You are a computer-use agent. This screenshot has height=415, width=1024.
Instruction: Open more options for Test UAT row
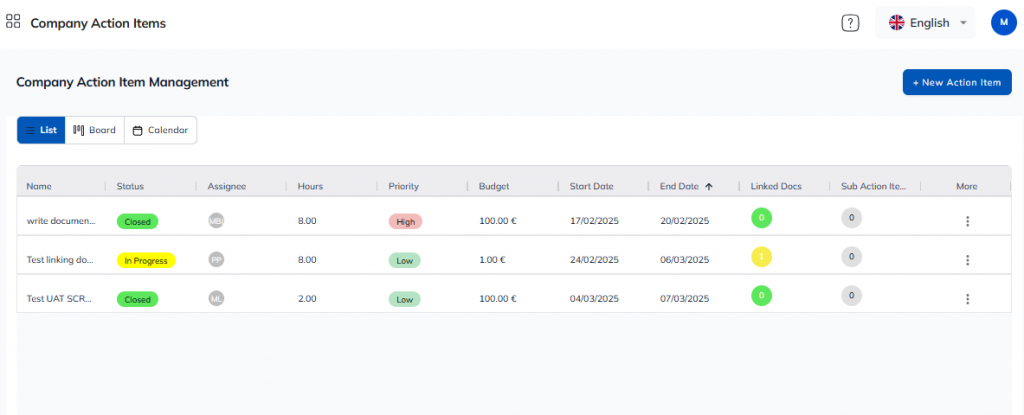(x=967, y=298)
